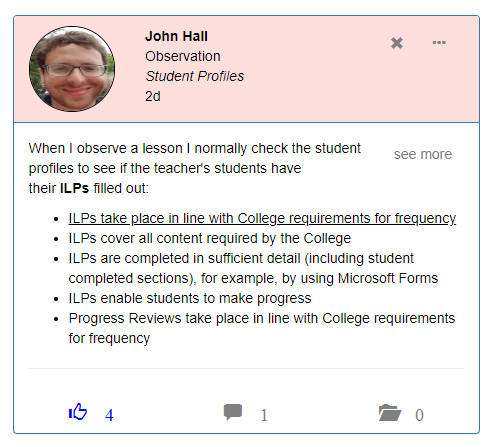
Task: Open the folder icon on the post
Action: click(x=390, y=413)
